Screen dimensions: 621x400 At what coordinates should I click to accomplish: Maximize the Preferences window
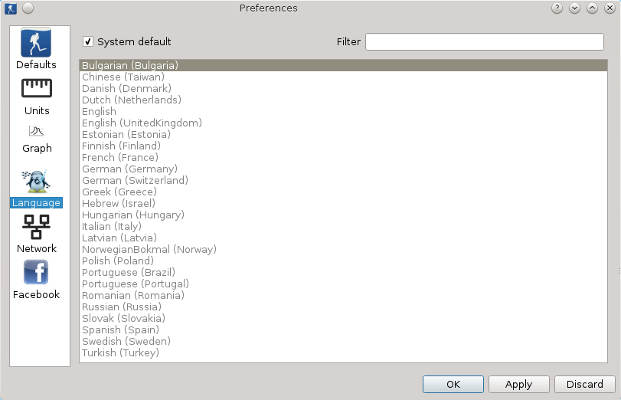pos(592,8)
